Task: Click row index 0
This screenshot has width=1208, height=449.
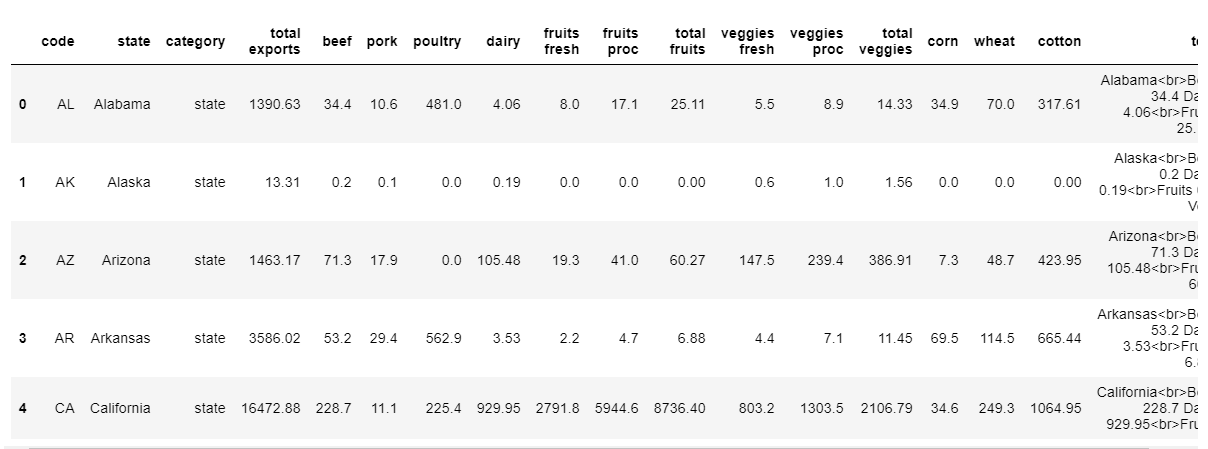Action: (x=22, y=104)
